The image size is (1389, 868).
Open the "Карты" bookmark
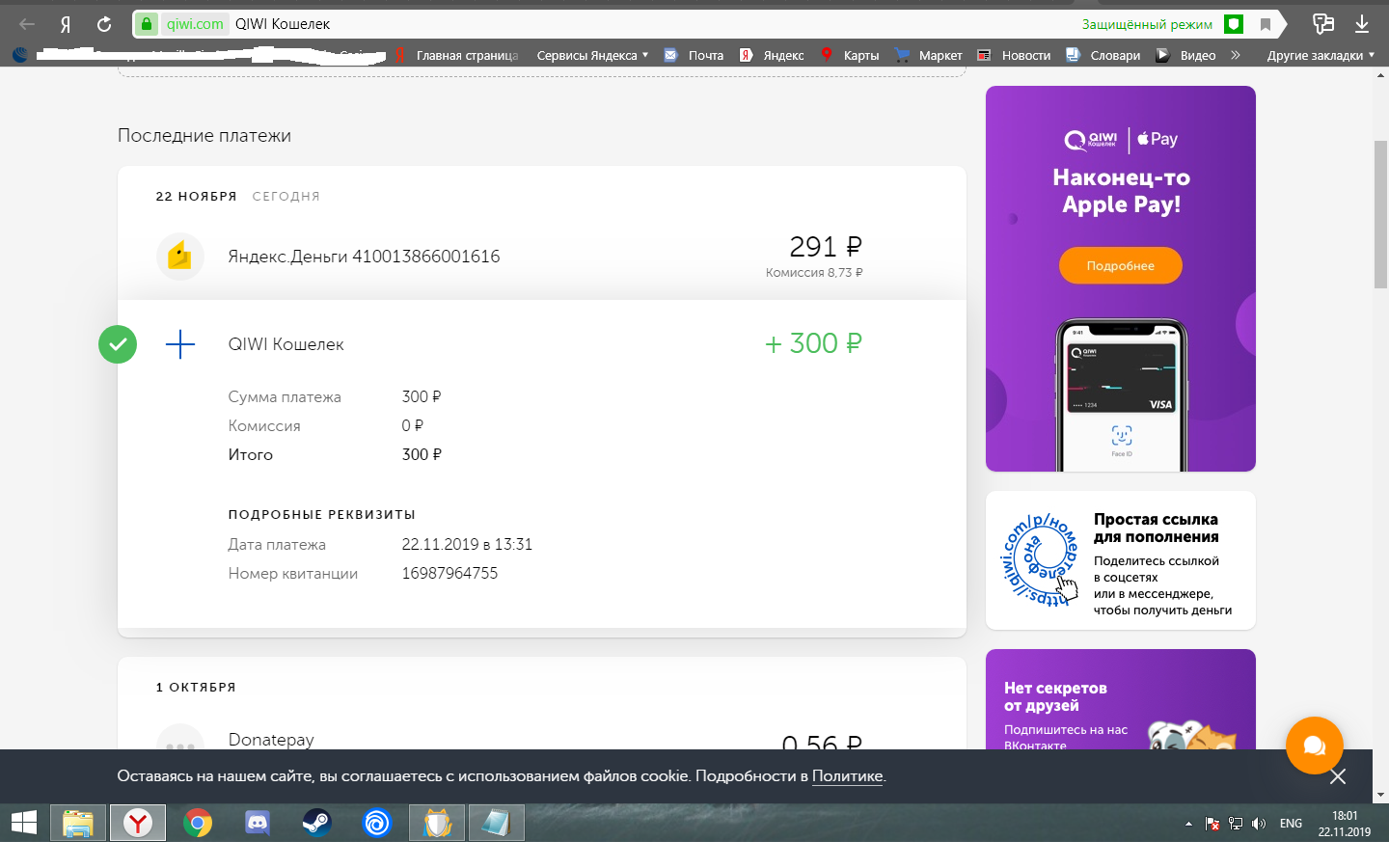850,55
